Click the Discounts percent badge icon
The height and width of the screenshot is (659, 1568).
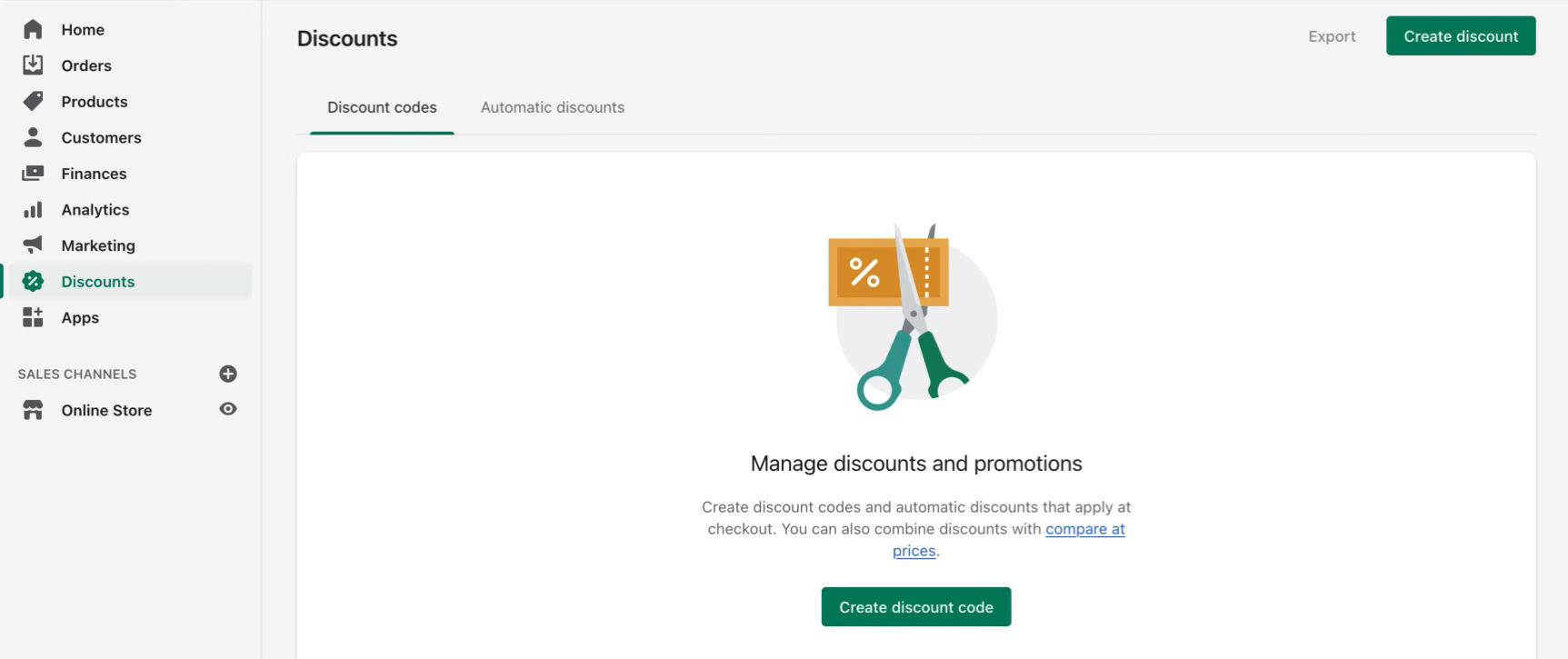(x=33, y=281)
